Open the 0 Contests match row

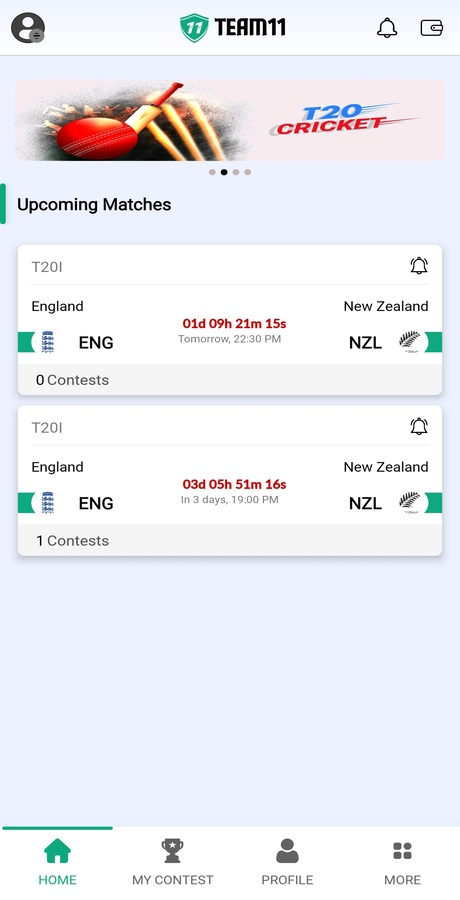tap(230, 379)
